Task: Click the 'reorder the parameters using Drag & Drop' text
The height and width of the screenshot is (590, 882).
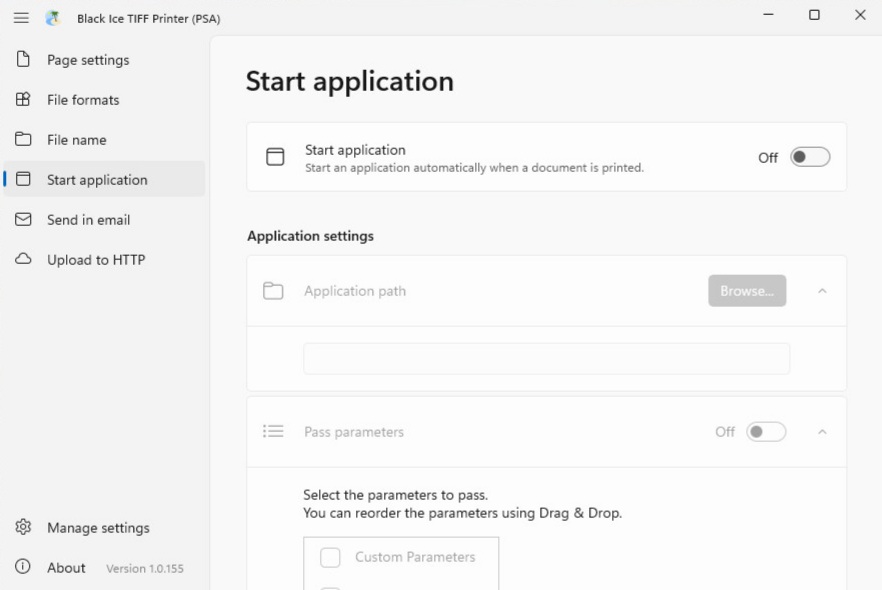Action: point(485,513)
